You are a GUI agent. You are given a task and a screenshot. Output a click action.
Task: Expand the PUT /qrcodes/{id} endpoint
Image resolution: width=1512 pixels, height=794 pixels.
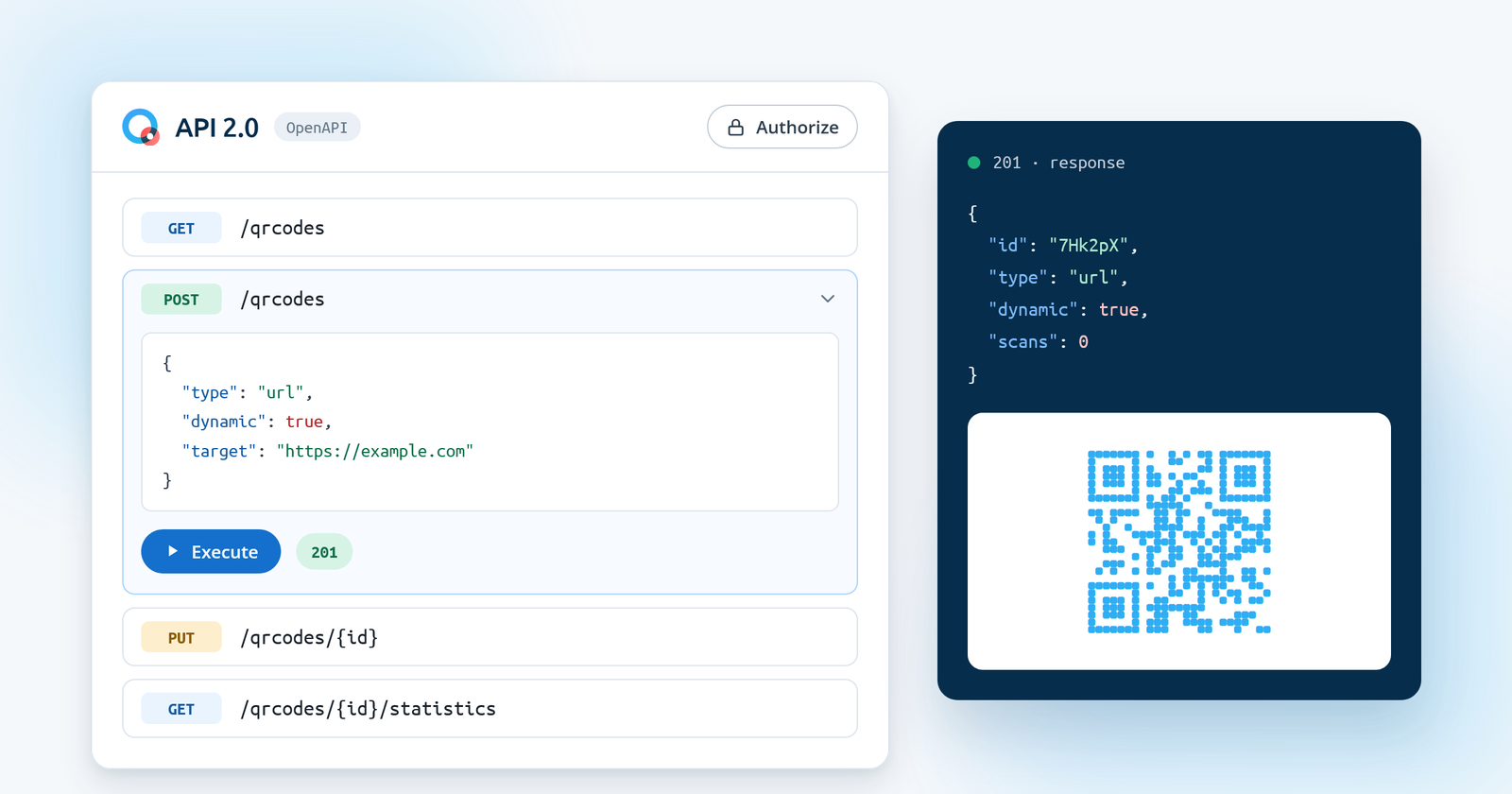coord(490,637)
